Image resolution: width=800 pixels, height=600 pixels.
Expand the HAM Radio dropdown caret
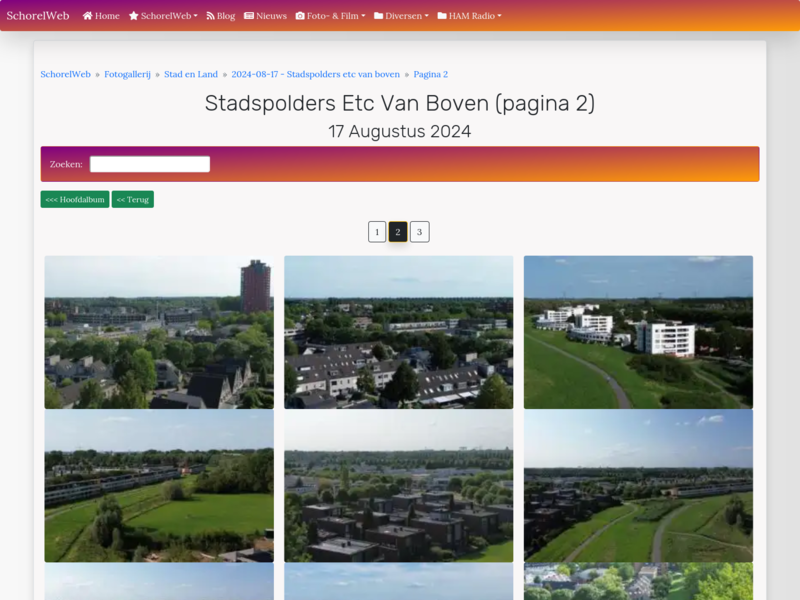point(499,16)
